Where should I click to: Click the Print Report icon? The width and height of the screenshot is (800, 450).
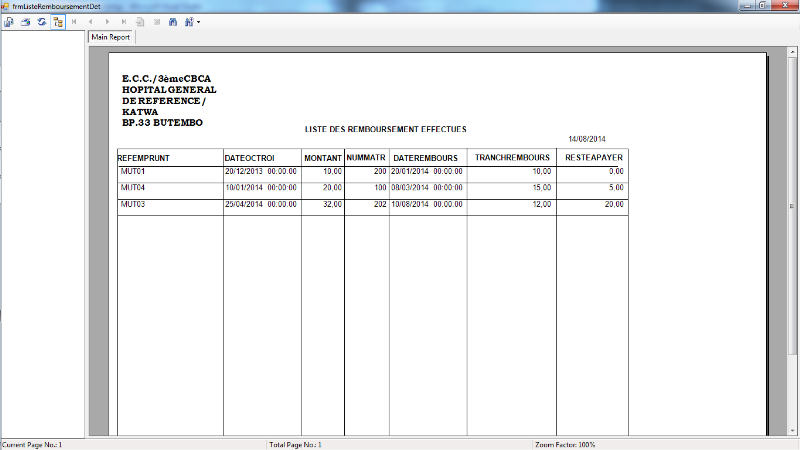(x=26, y=22)
